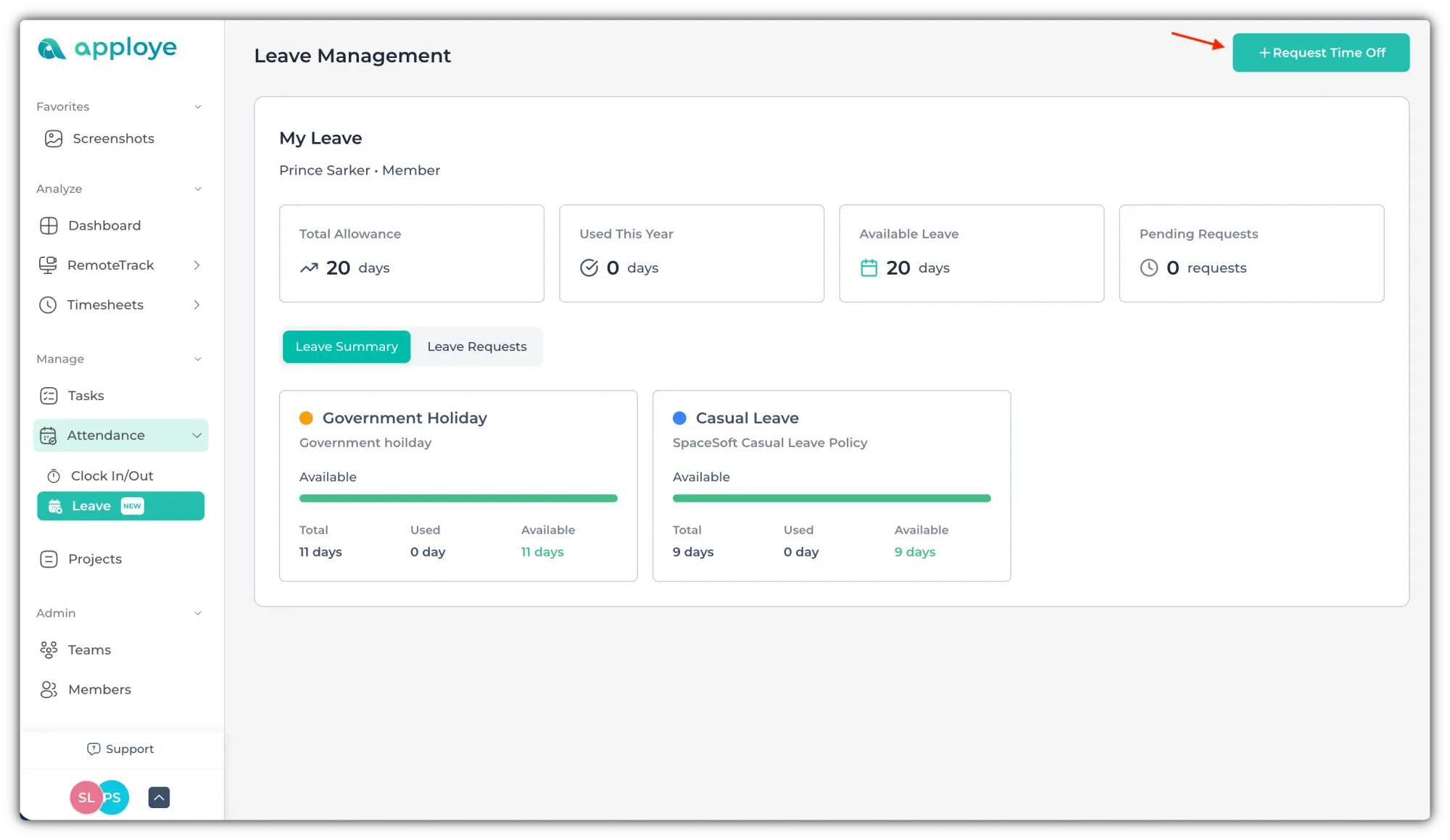
Task: Click the Clock In/Out stopwatch icon
Action: coord(54,476)
